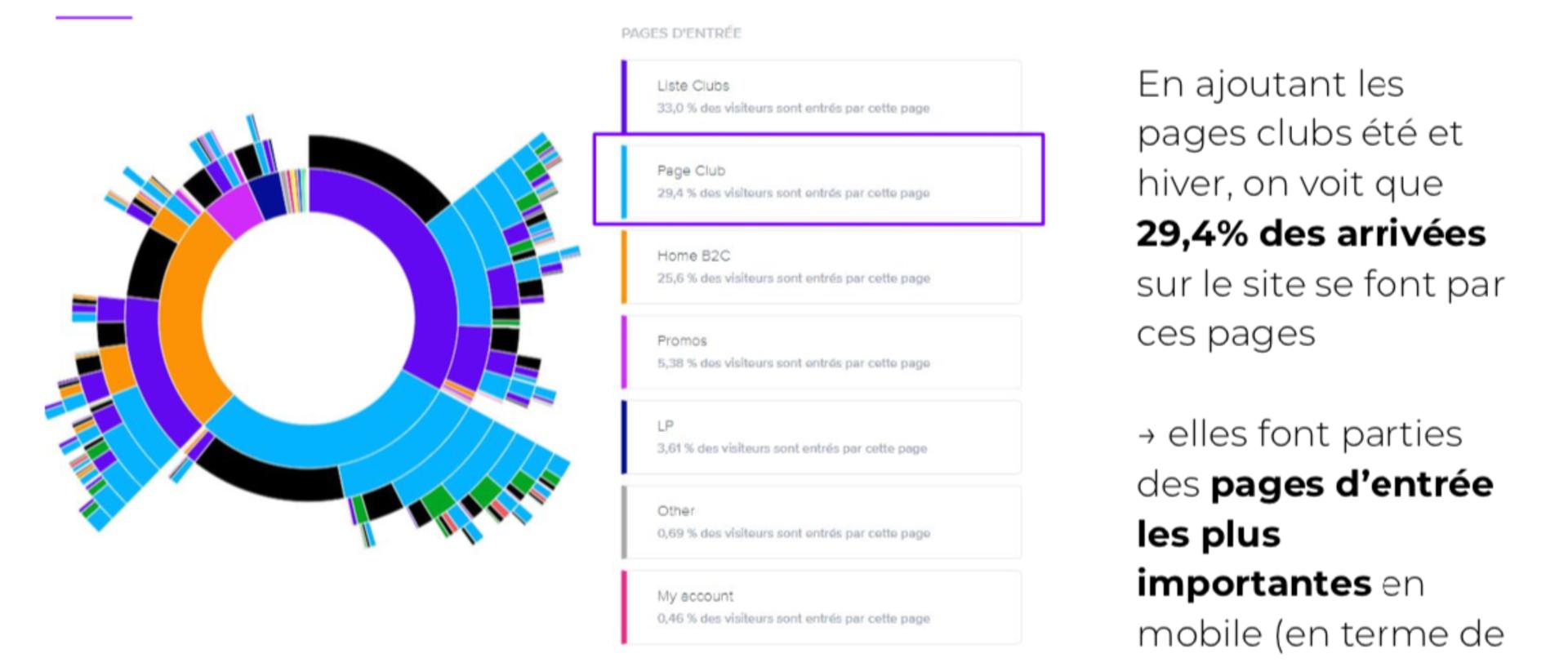The image size is (1568, 667).
Task: Click the PAGES D'ENTRÉE heading
Action: (x=681, y=33)
